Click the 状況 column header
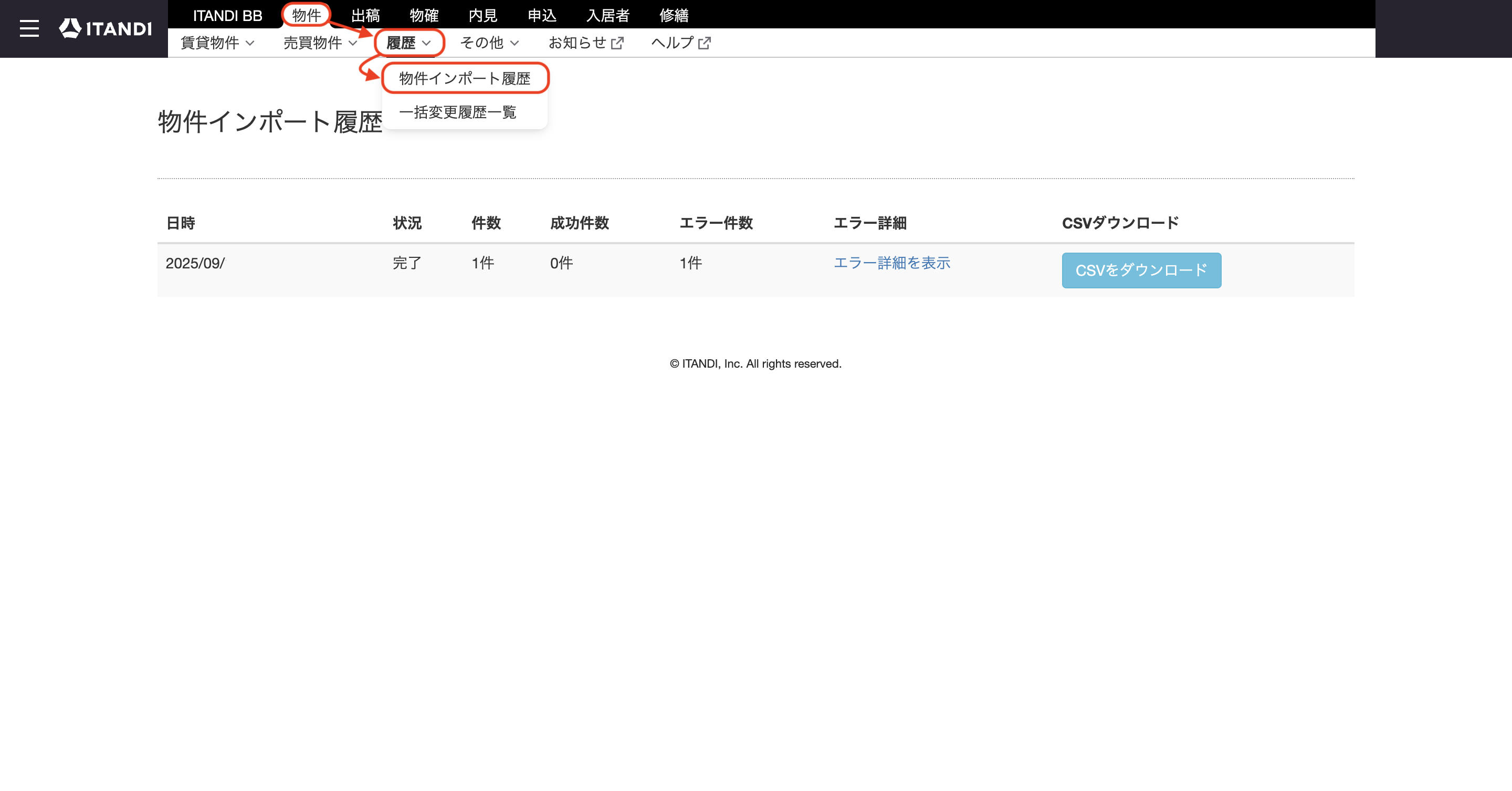 coord(407,223)
